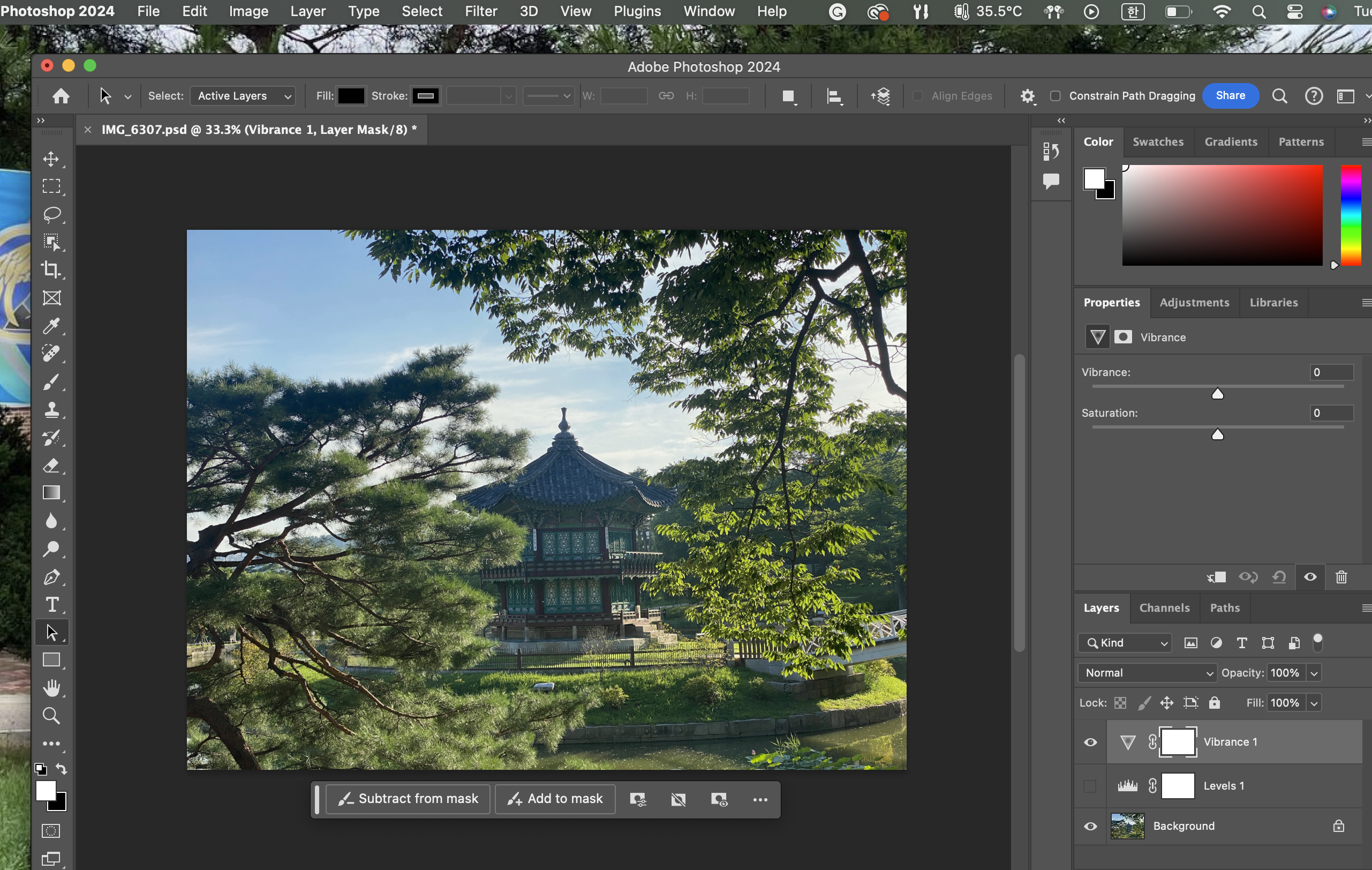This screenshot has width=1372, height=870.
Task: Click the Eyedropper tool
Action: 51,326
